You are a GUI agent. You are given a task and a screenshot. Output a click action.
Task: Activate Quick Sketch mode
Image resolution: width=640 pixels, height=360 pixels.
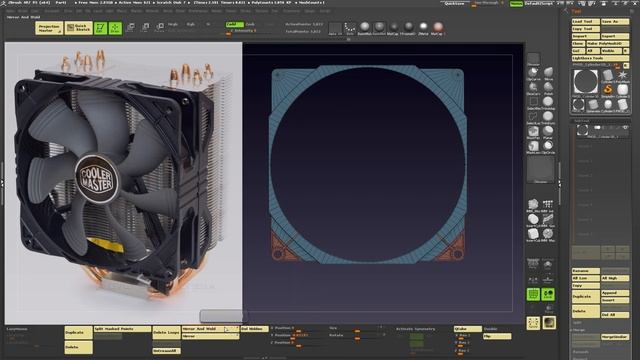point(79,28)
